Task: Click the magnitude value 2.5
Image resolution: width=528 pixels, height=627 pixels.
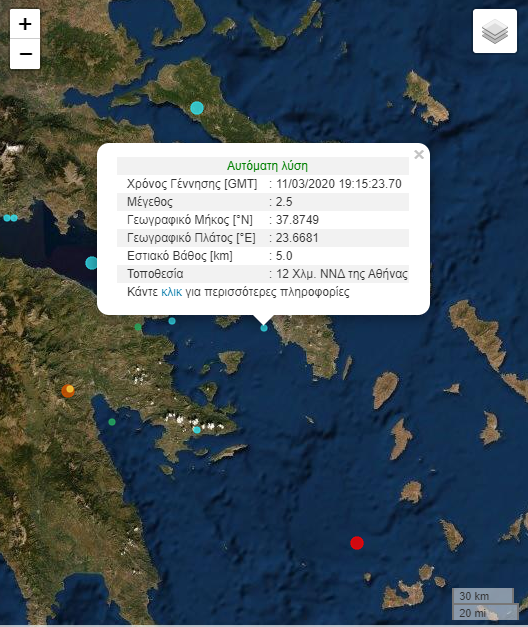Action: pos(284,202)
